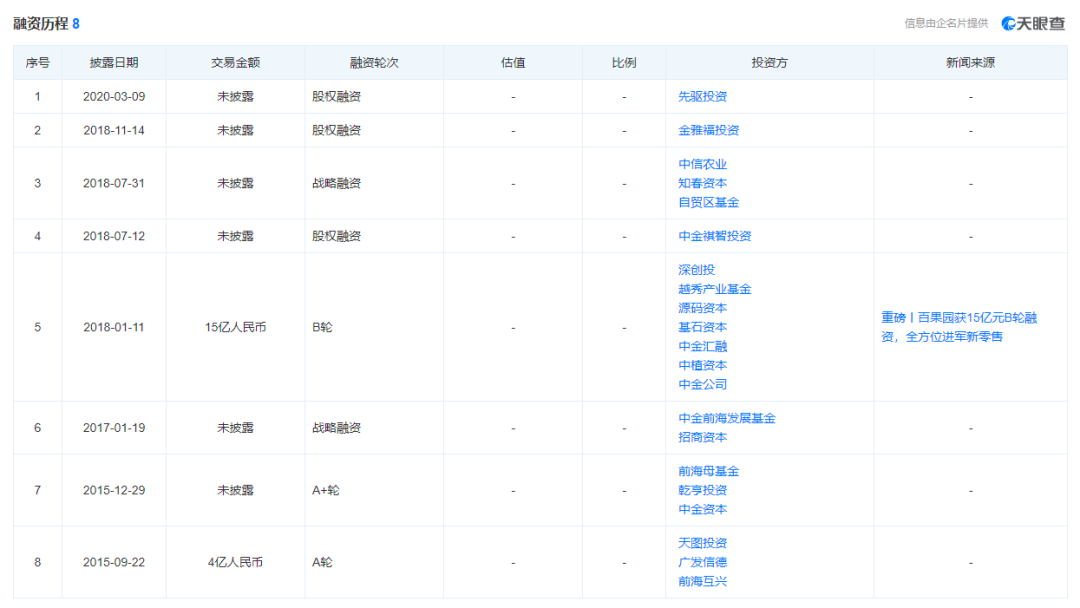
Task: Click 股权融资 in the 2018-07-12 row
Action: click(337, 236)
